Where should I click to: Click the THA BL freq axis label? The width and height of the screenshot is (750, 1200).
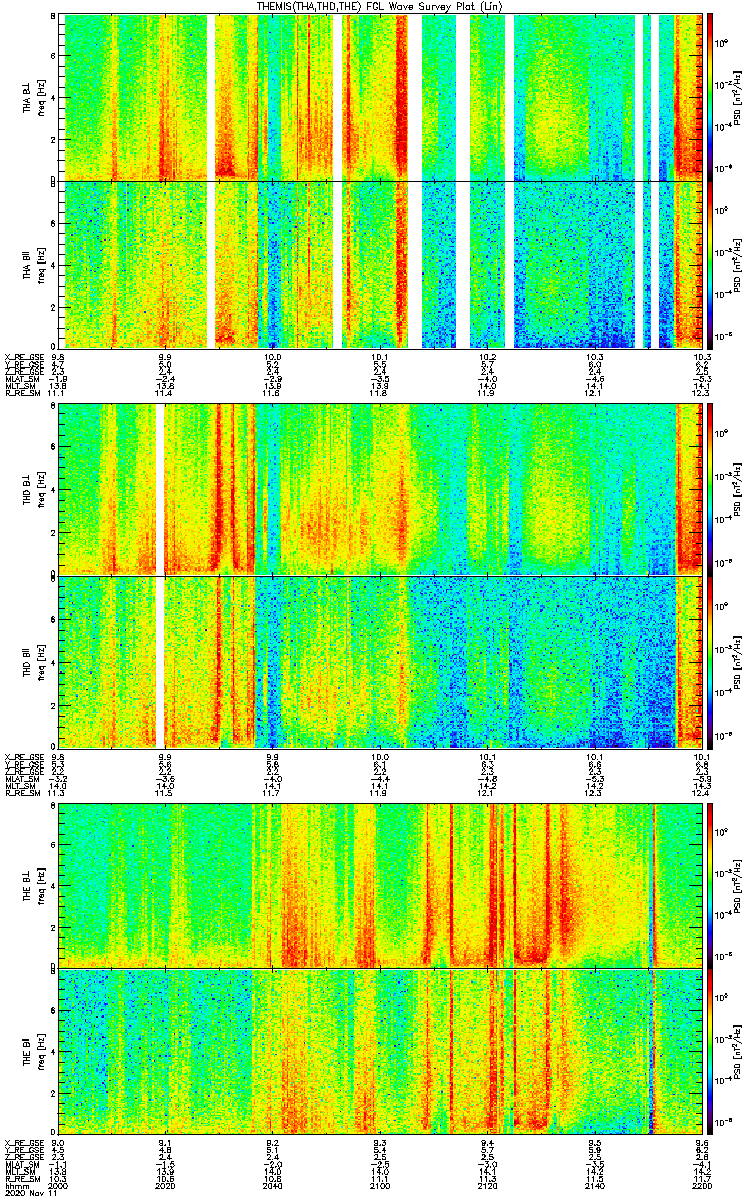pyautogui.click(x=38, y=97)
